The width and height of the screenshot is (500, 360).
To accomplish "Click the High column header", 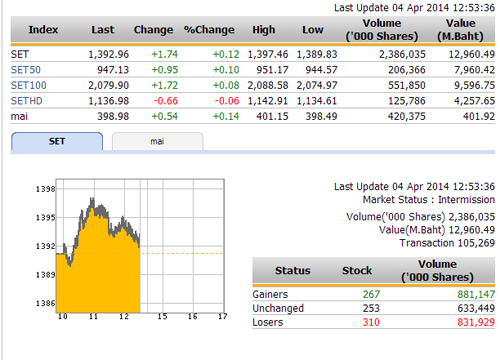I will [264, 30].
